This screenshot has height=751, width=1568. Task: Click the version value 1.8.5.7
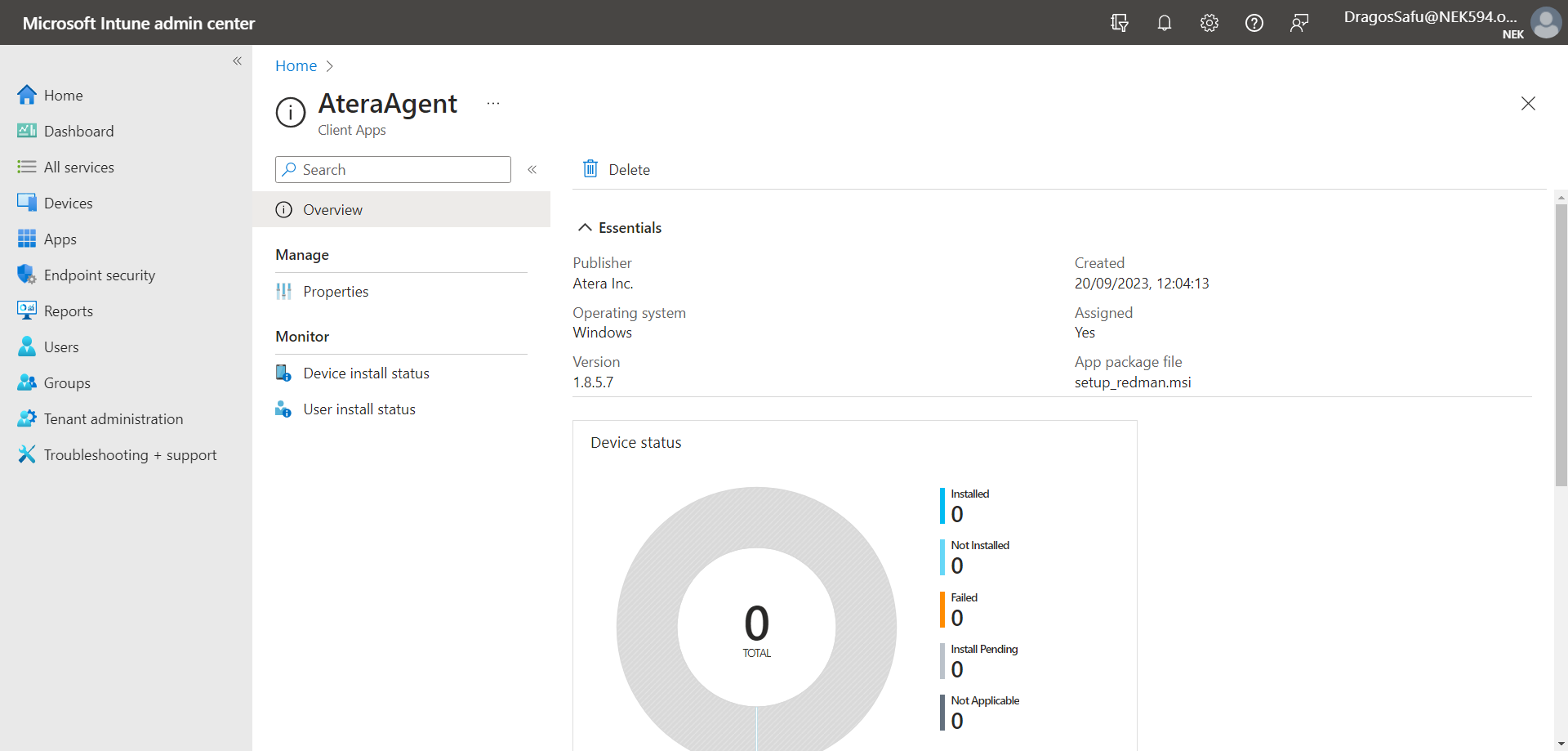593,382
